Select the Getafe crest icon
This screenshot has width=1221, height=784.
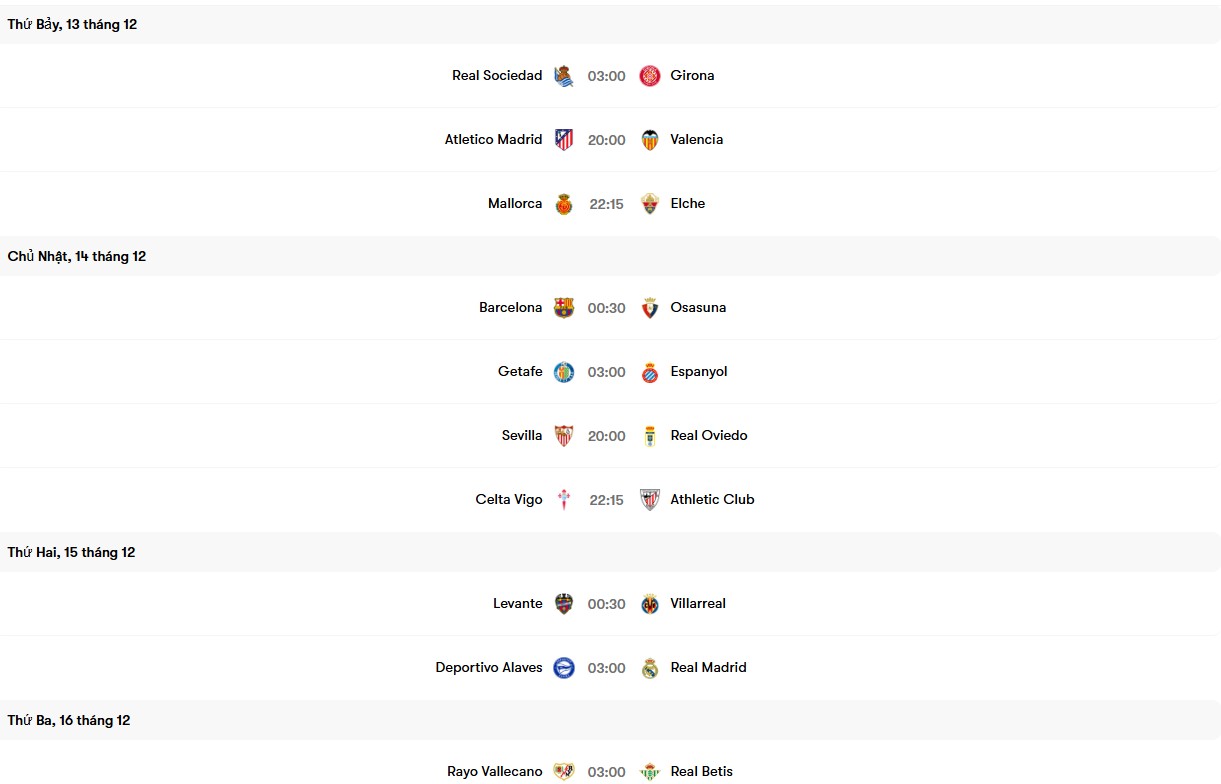tap(564, 372)
